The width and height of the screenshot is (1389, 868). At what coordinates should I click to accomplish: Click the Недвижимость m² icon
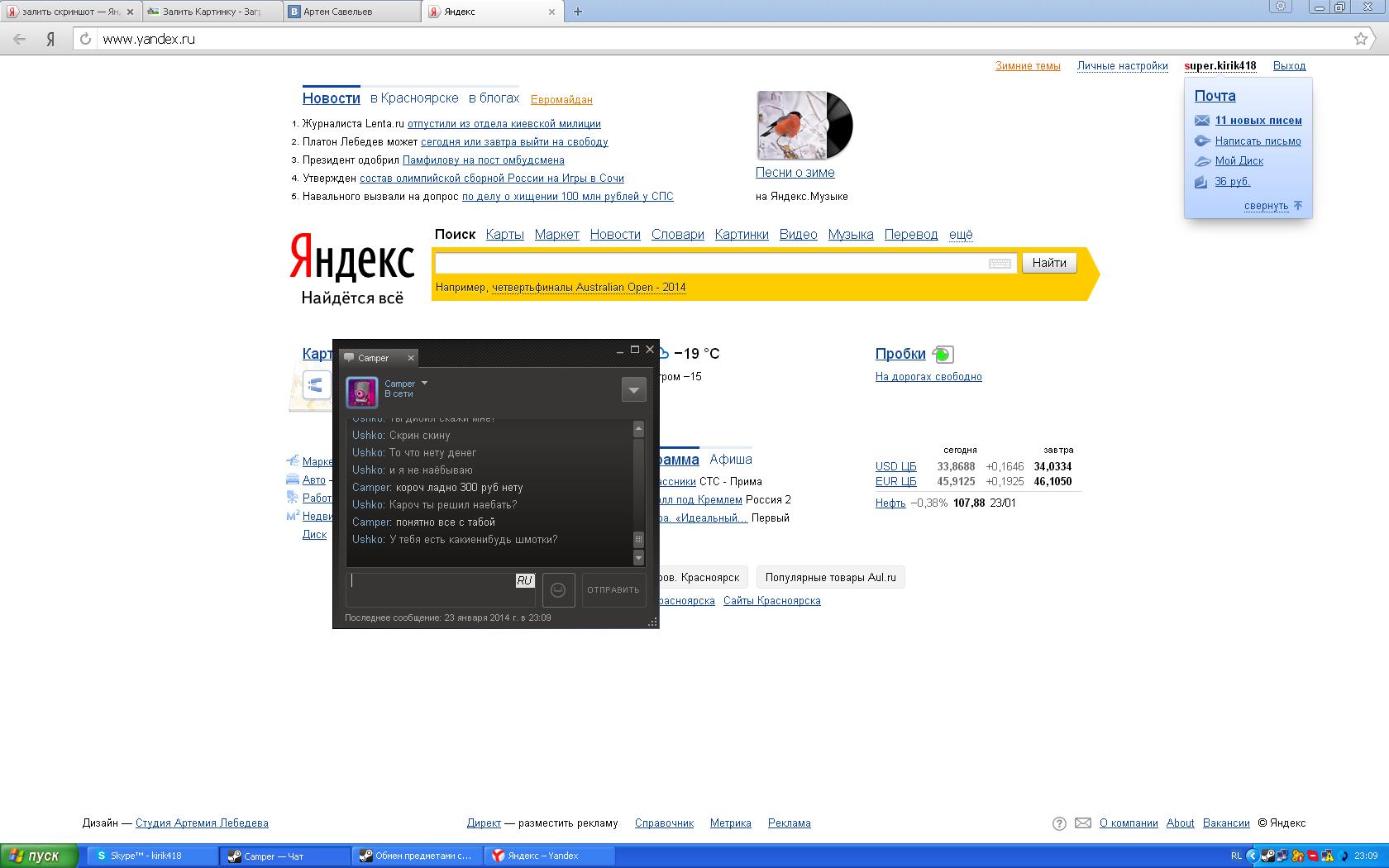[x=292, y=516]
